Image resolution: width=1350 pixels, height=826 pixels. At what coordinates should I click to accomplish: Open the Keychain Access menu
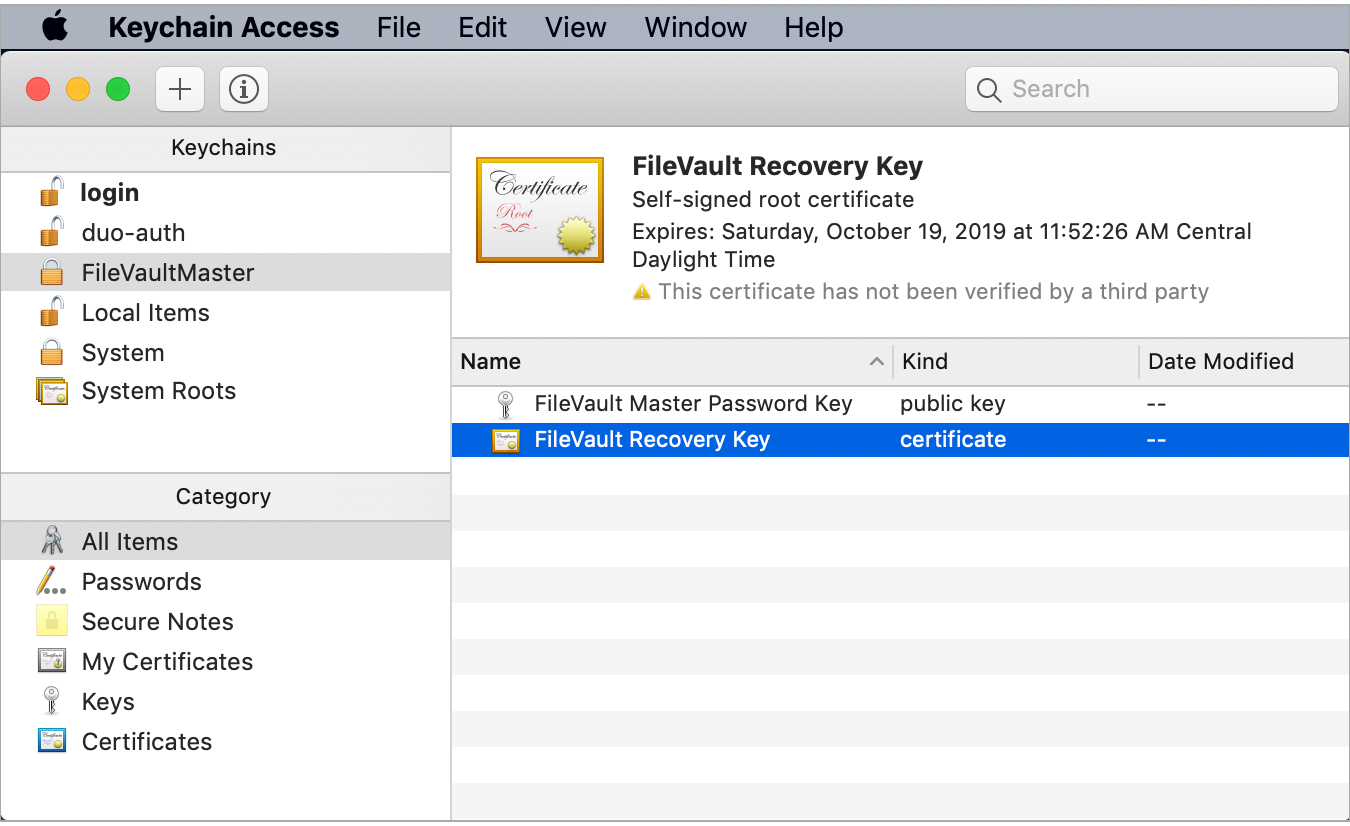pos(222,27)
